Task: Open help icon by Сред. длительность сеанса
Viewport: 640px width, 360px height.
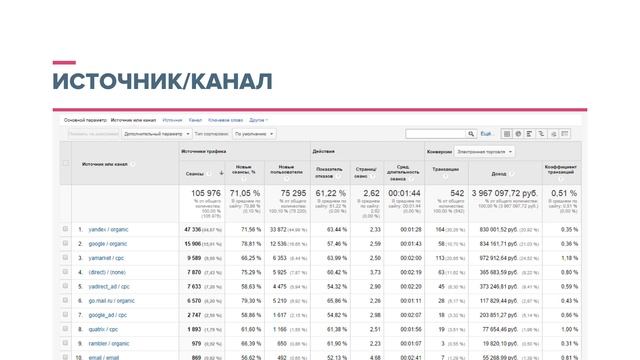Action: (x=411, y=179)
